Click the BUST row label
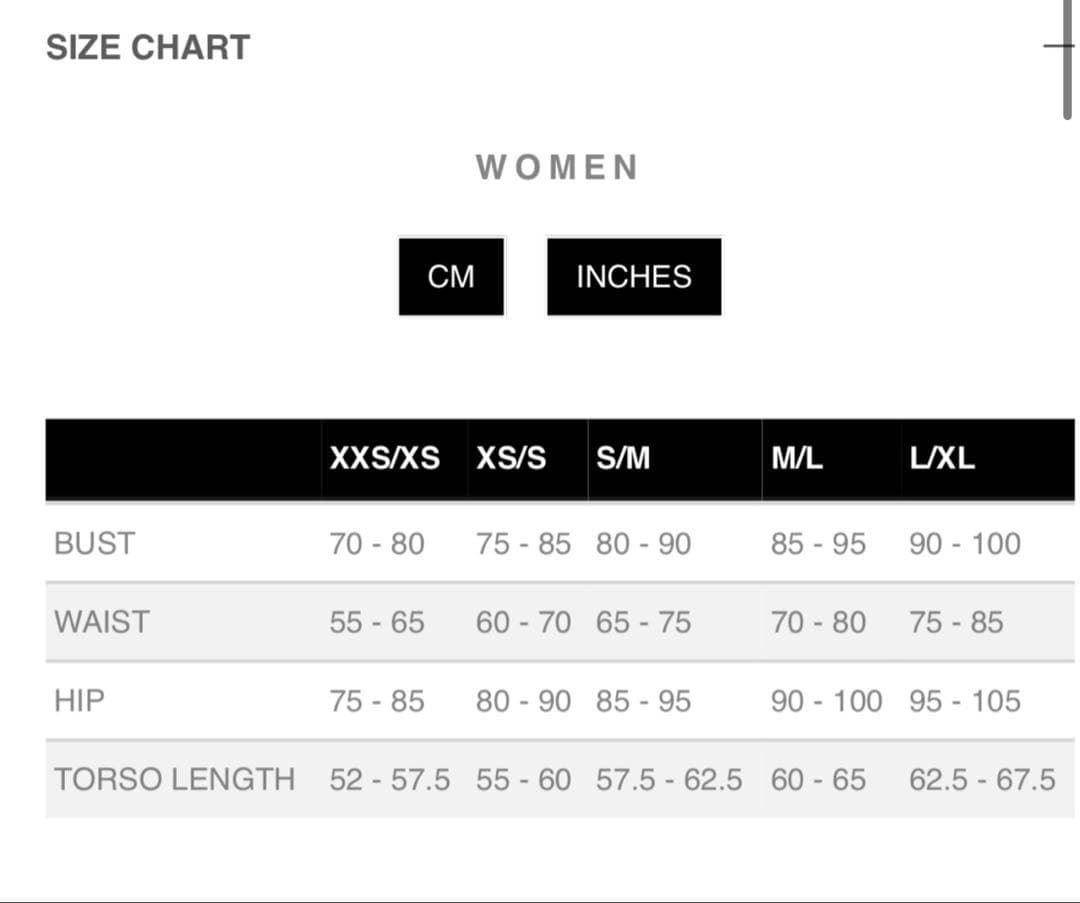This screenshot has width=1080, height=903. click(x=94, y=544)
